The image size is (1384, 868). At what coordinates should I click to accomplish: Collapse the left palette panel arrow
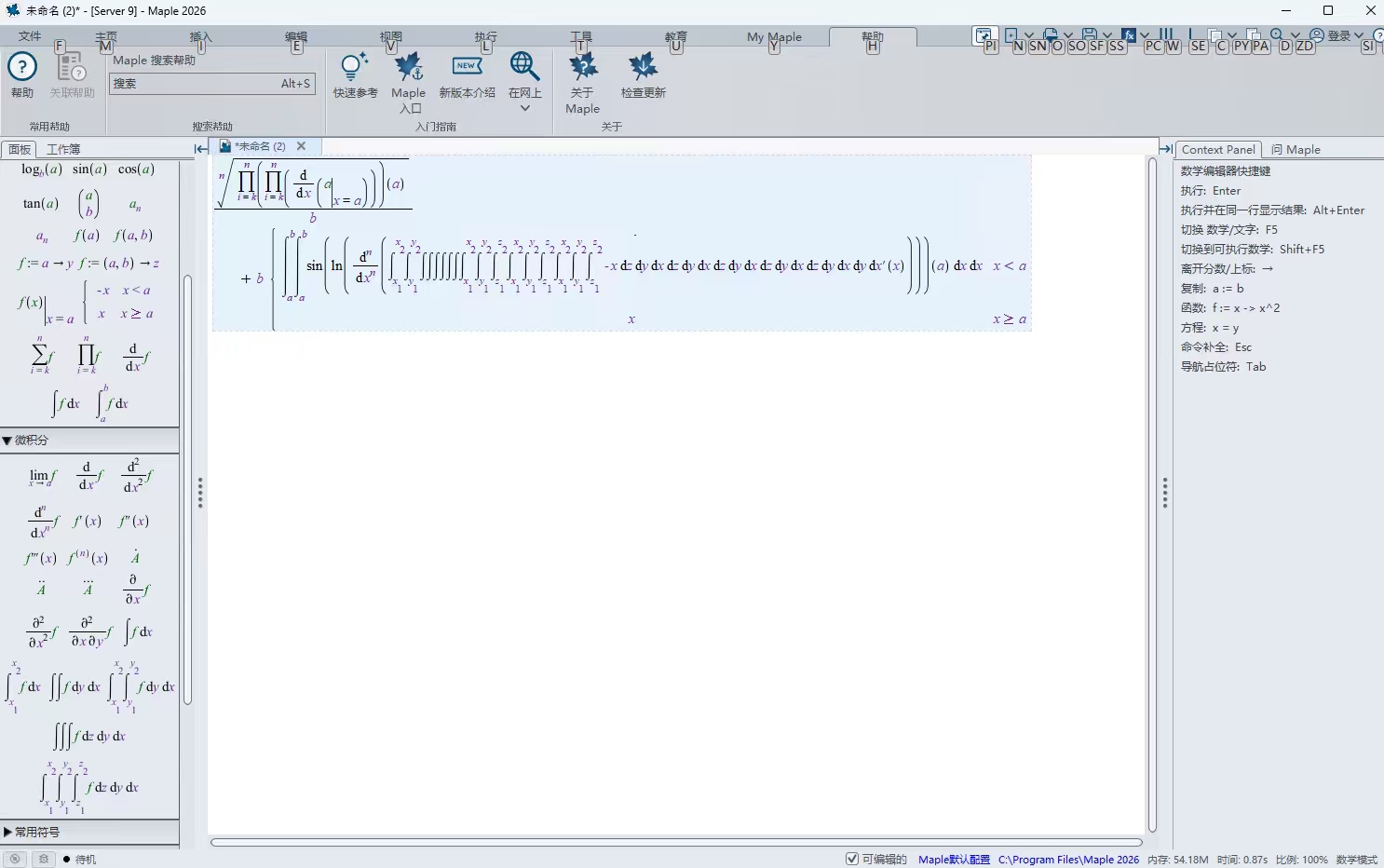[200, 149]
